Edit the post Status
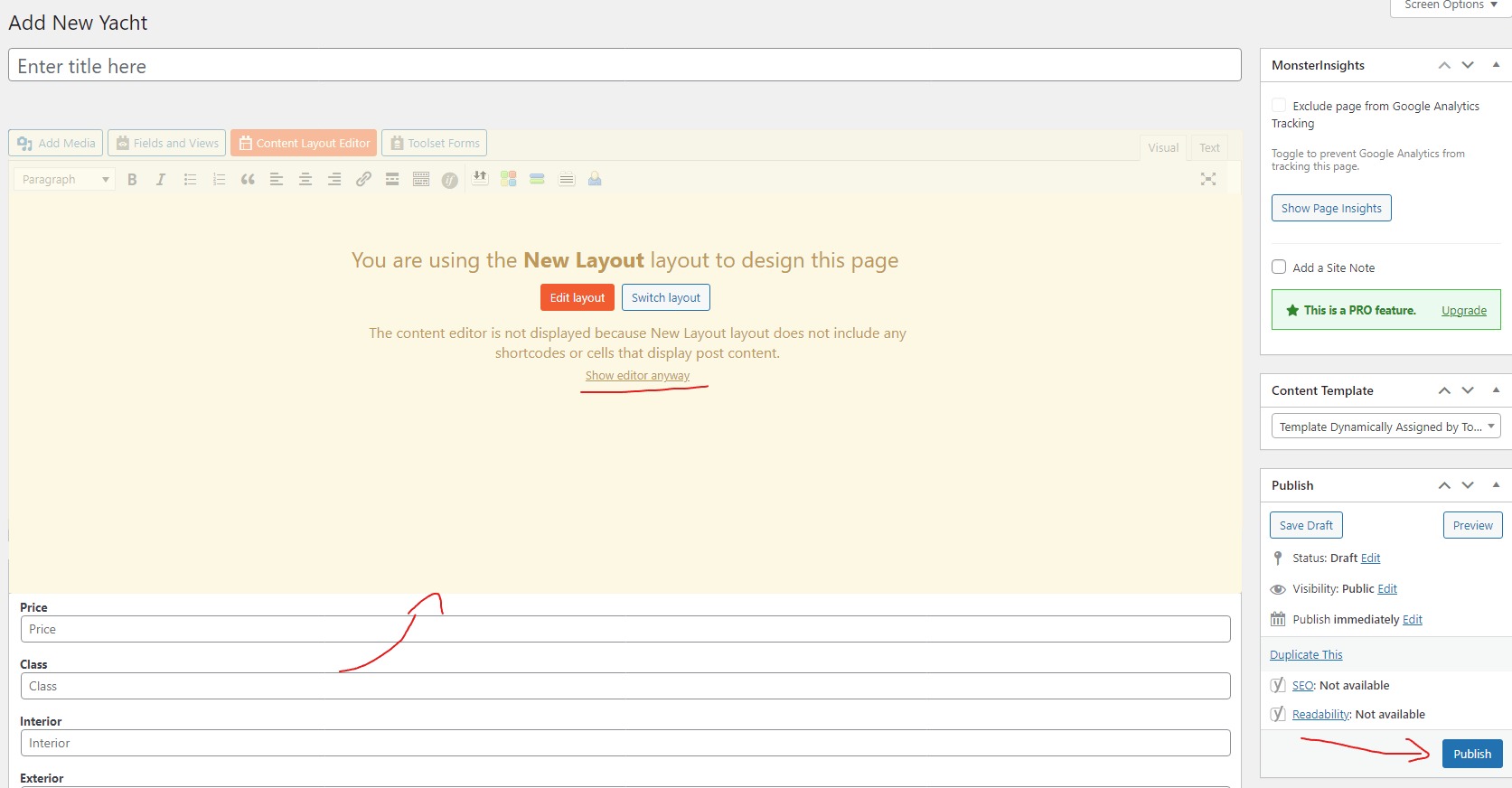 click(1370, 558)
